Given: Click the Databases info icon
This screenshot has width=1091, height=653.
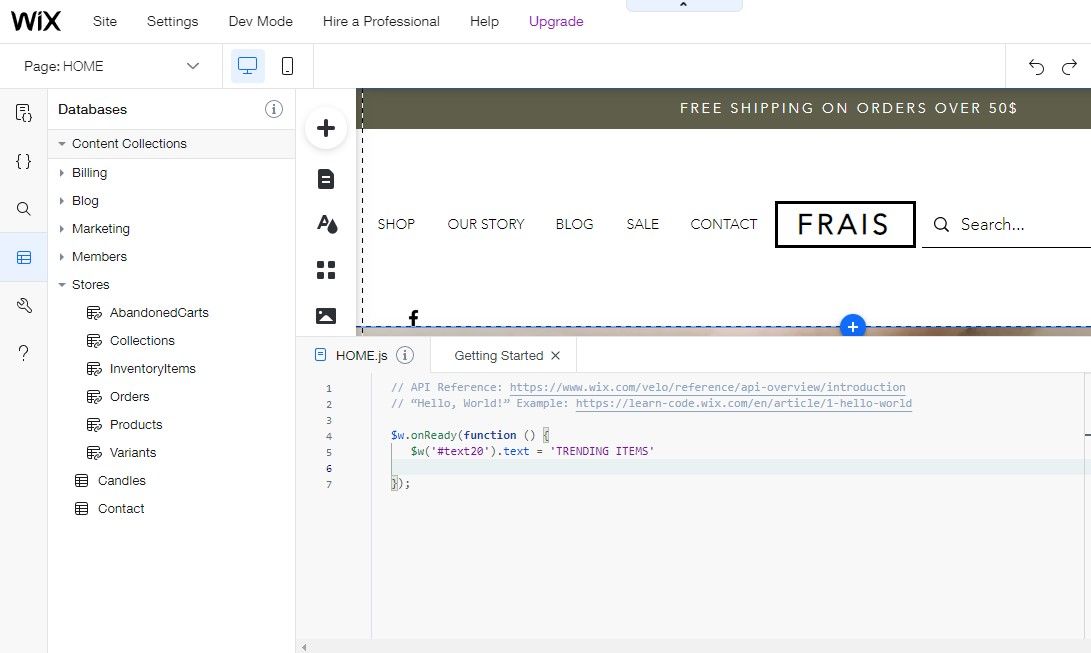Looking at the screenshot, I should tap(274, 109).
